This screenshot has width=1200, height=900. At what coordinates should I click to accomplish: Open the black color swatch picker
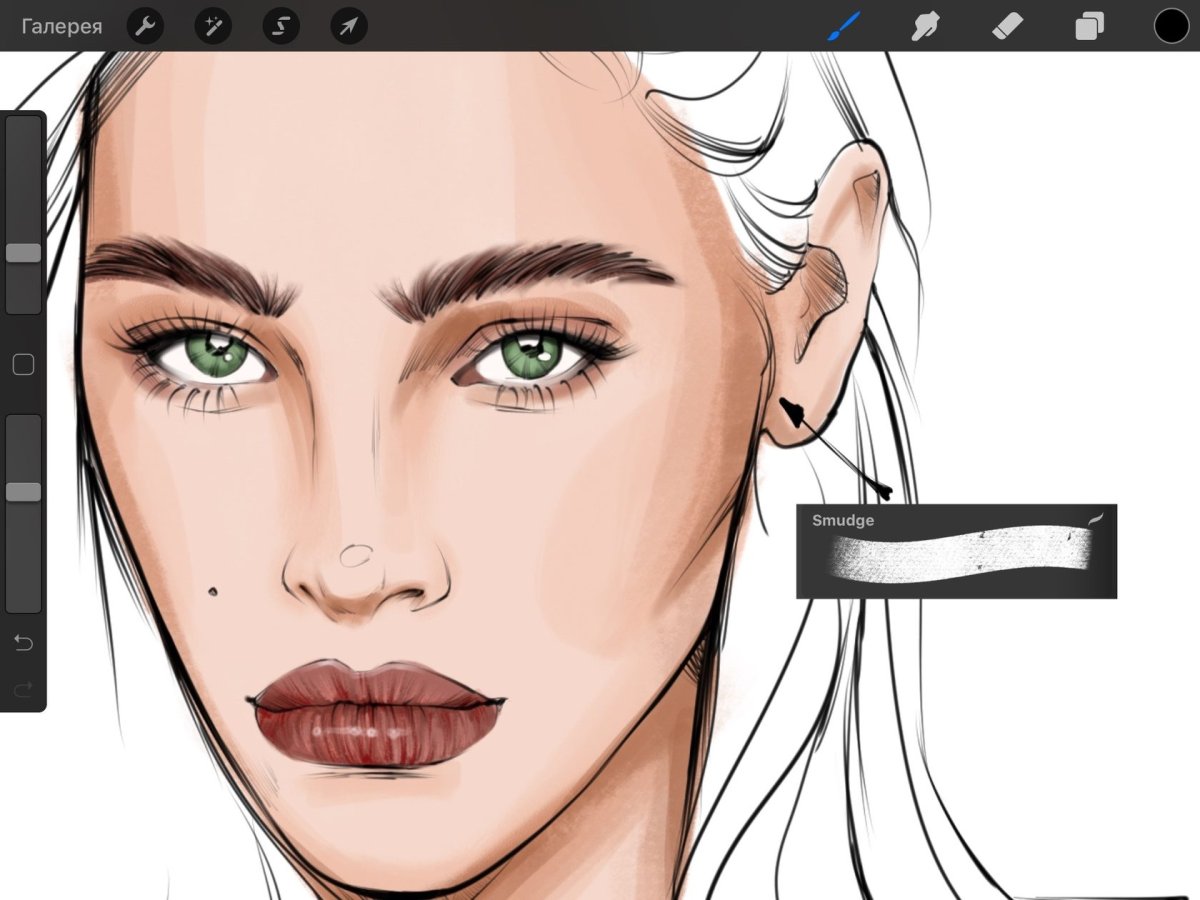click(1171, 26)
